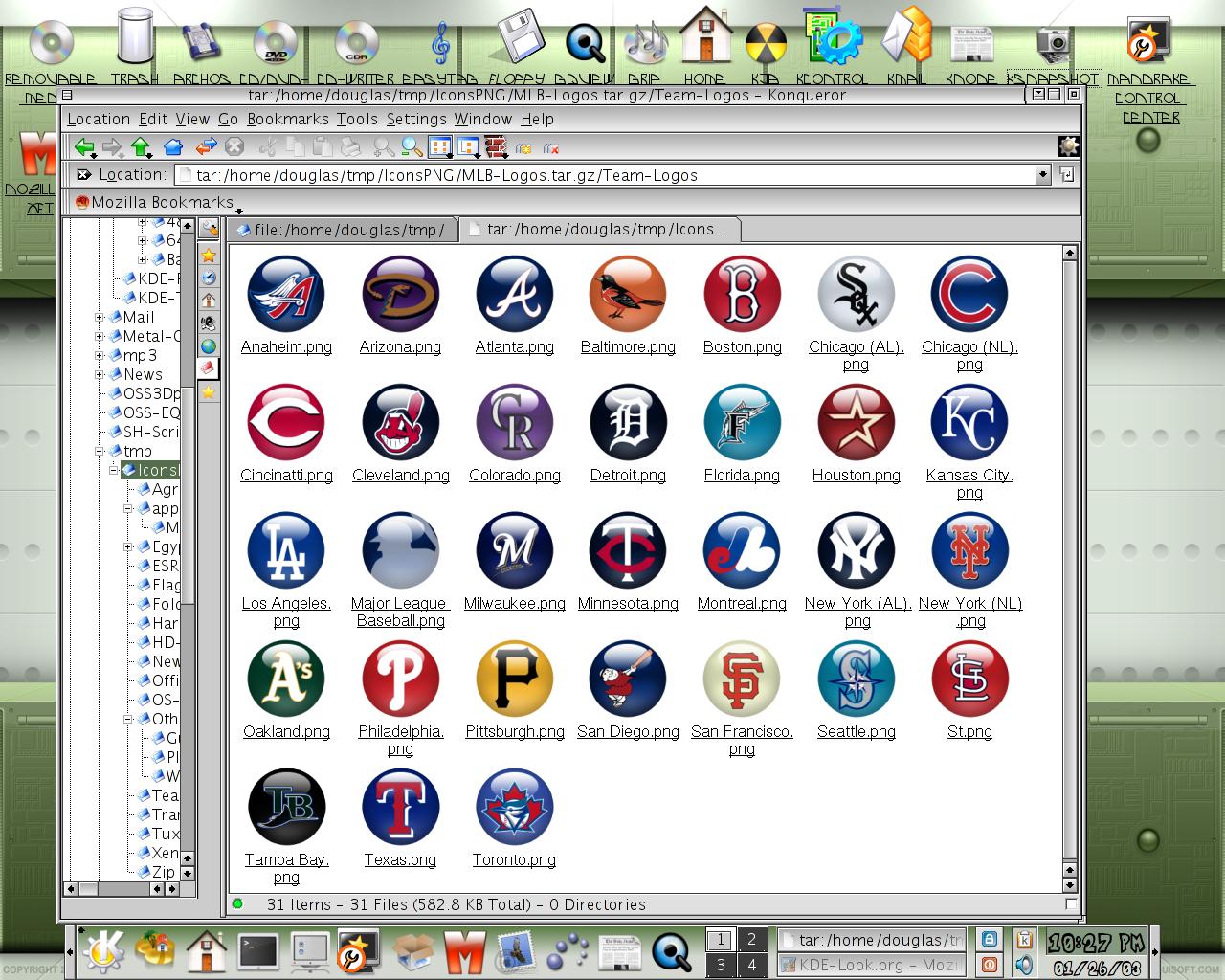
Task: Go to the home URL in Konqueror toolbar
Action: click(172, 146)
